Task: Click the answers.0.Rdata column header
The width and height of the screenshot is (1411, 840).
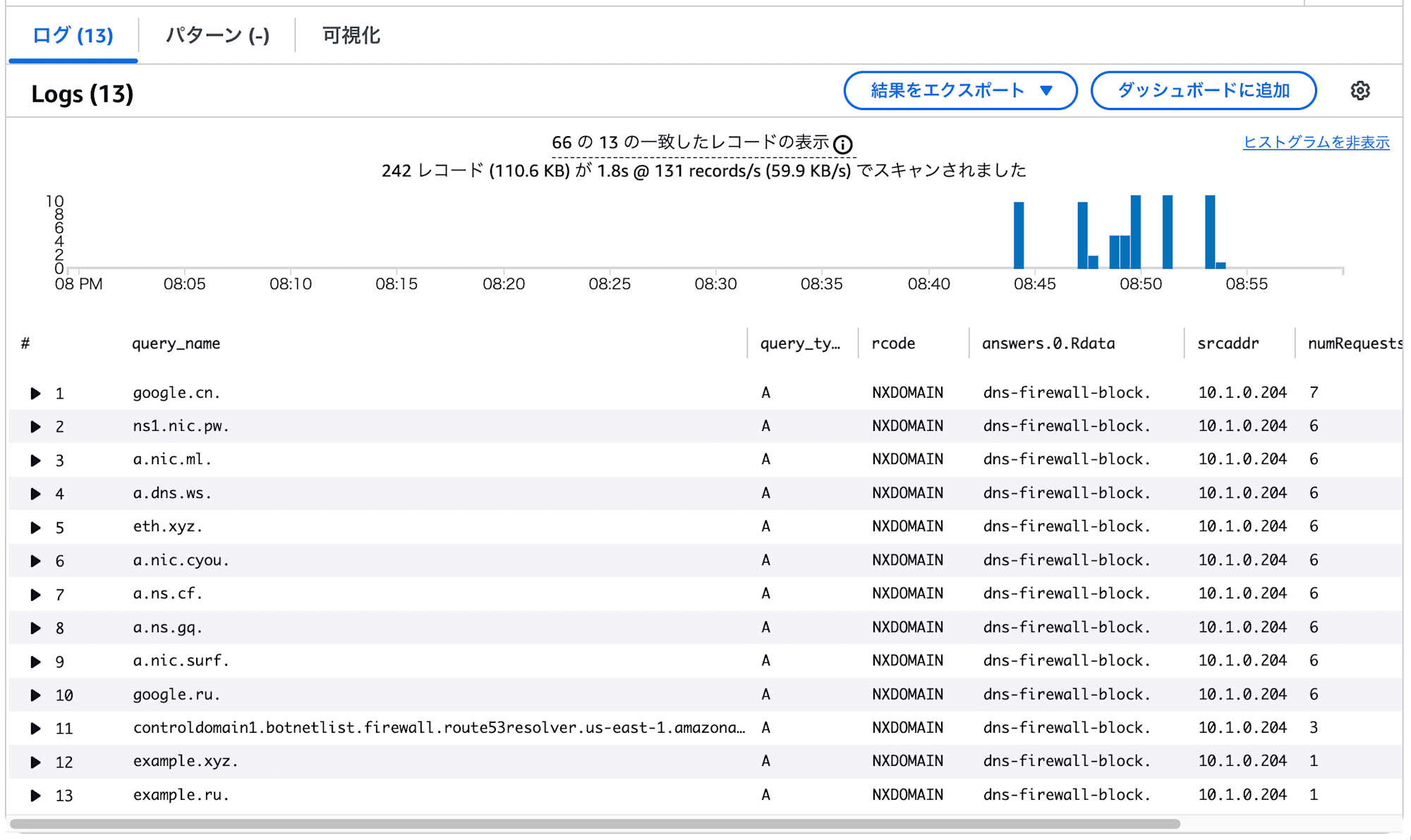Action: click(x=1048, y=343)
